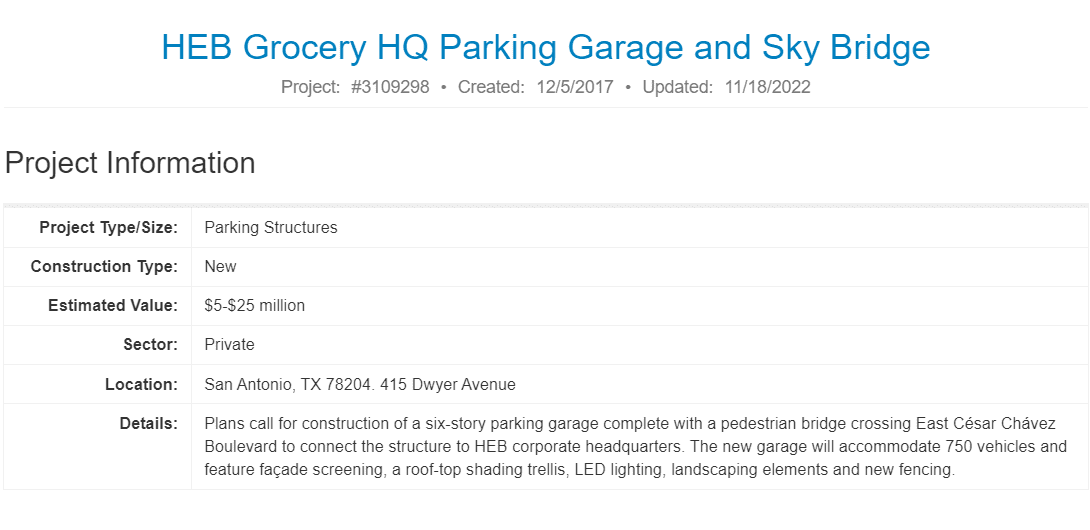Viewport: 1090px width, 530px height.
Task: Click the Details row label
Action: point(148,424)
